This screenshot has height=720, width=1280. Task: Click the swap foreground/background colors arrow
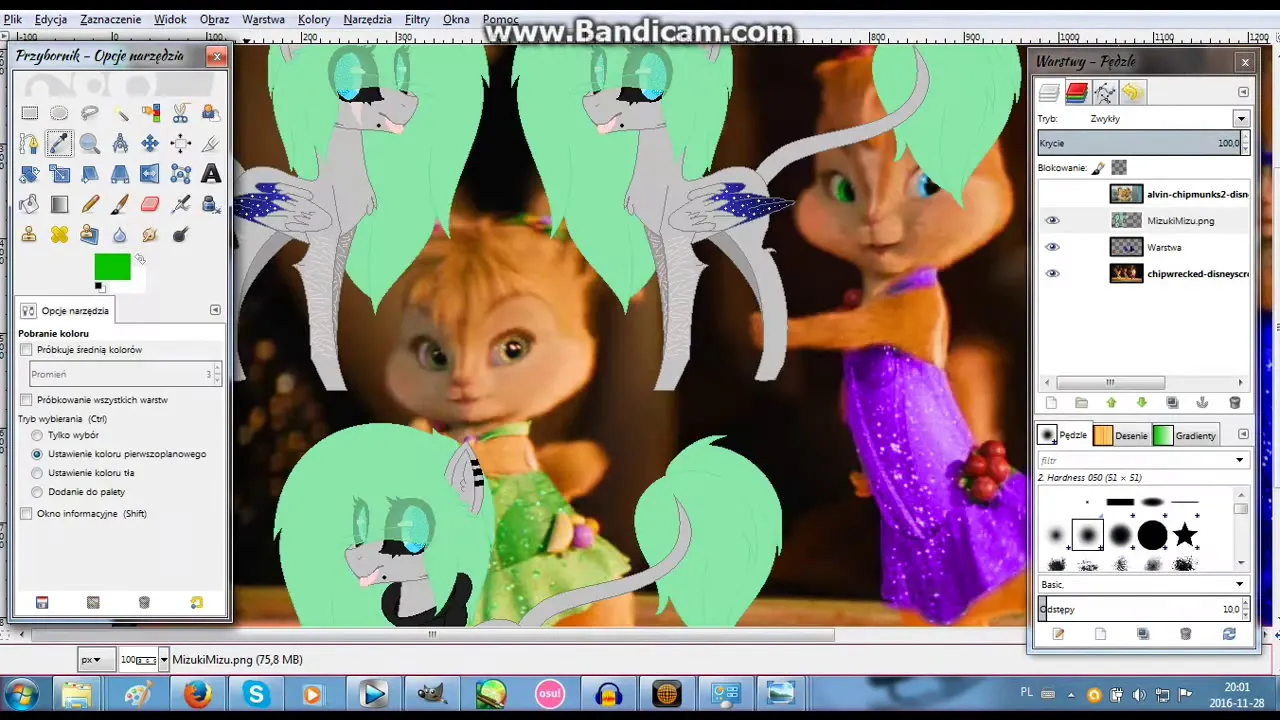(140, 260)
